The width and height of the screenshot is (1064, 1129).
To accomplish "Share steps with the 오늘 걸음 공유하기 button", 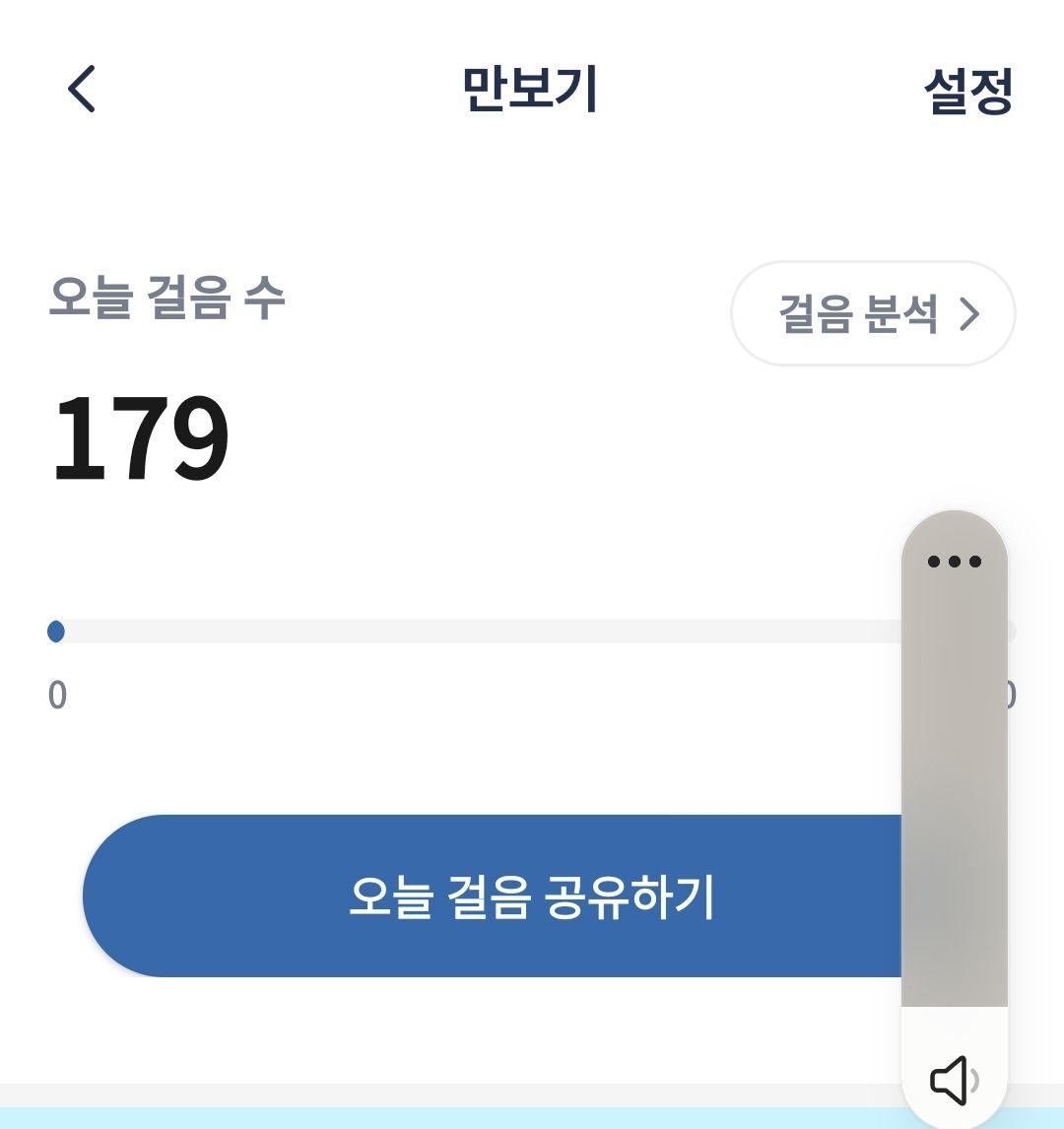I will click(x=493, y=896).
